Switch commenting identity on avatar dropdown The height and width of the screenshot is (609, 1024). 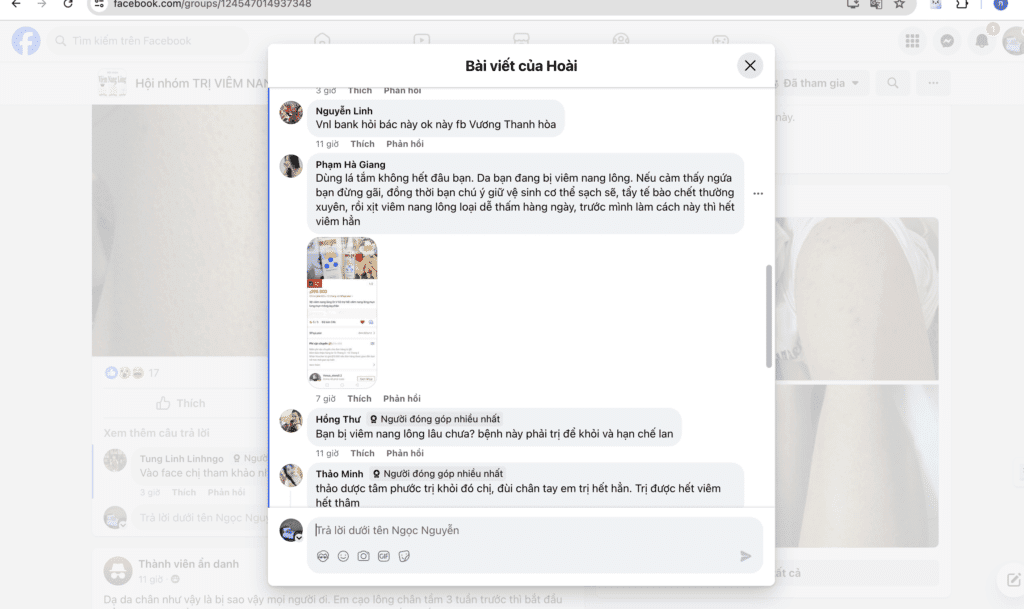pos(298,537)
